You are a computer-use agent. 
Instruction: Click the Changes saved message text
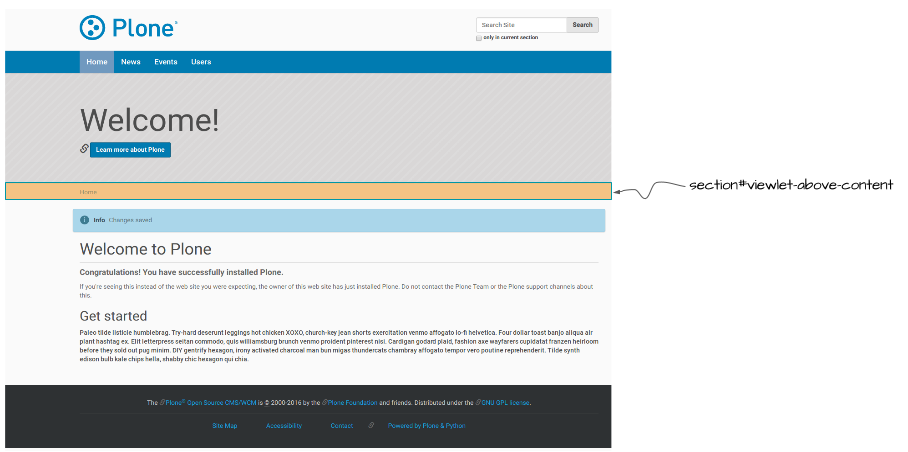tap(130, 220)
